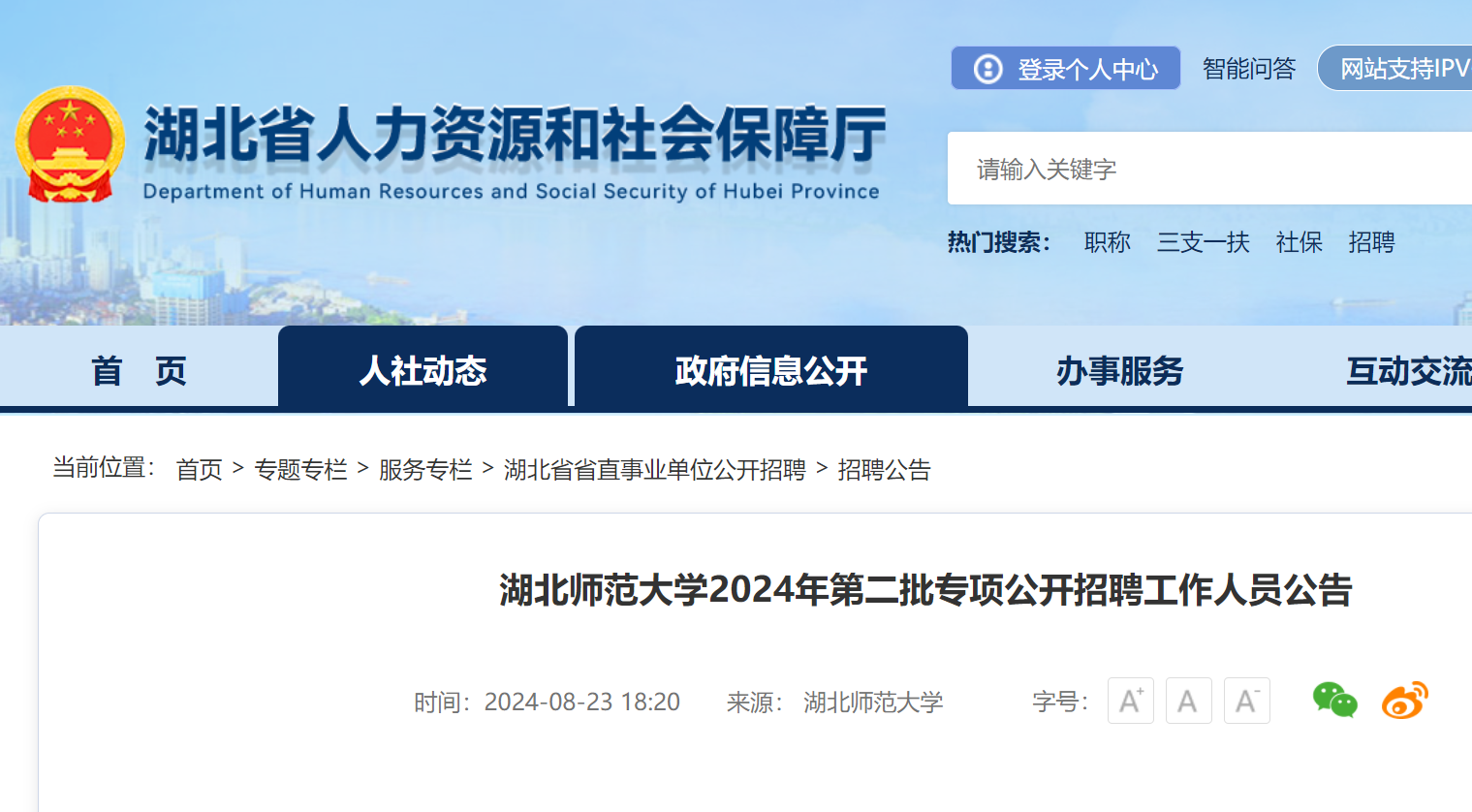Share the announcement via Weibo icon
The width and height of the screenshot is (1472, 812).
tap(1405, 700)
